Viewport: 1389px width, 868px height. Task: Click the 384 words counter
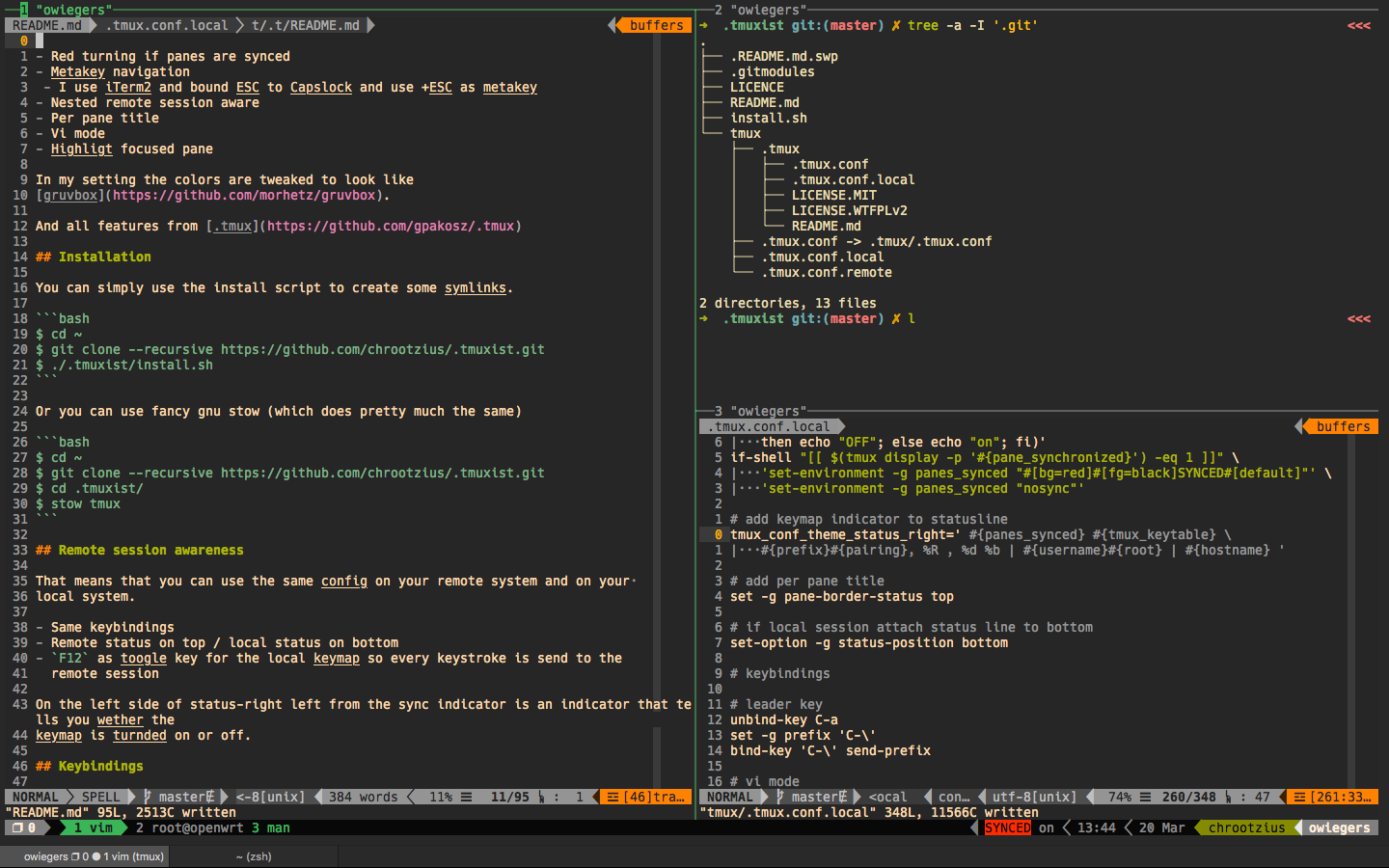pyautogui.click(x=364, y=797)
